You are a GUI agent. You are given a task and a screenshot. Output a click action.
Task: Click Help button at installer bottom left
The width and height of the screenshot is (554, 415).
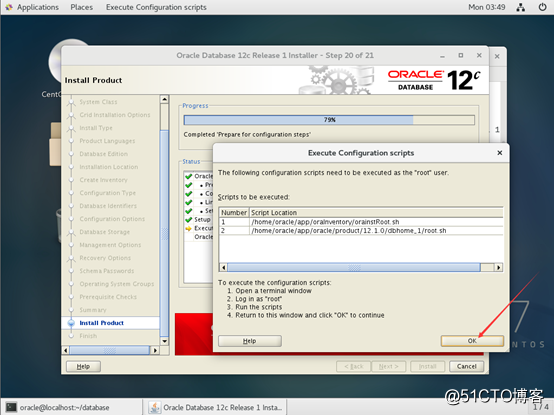83,366
